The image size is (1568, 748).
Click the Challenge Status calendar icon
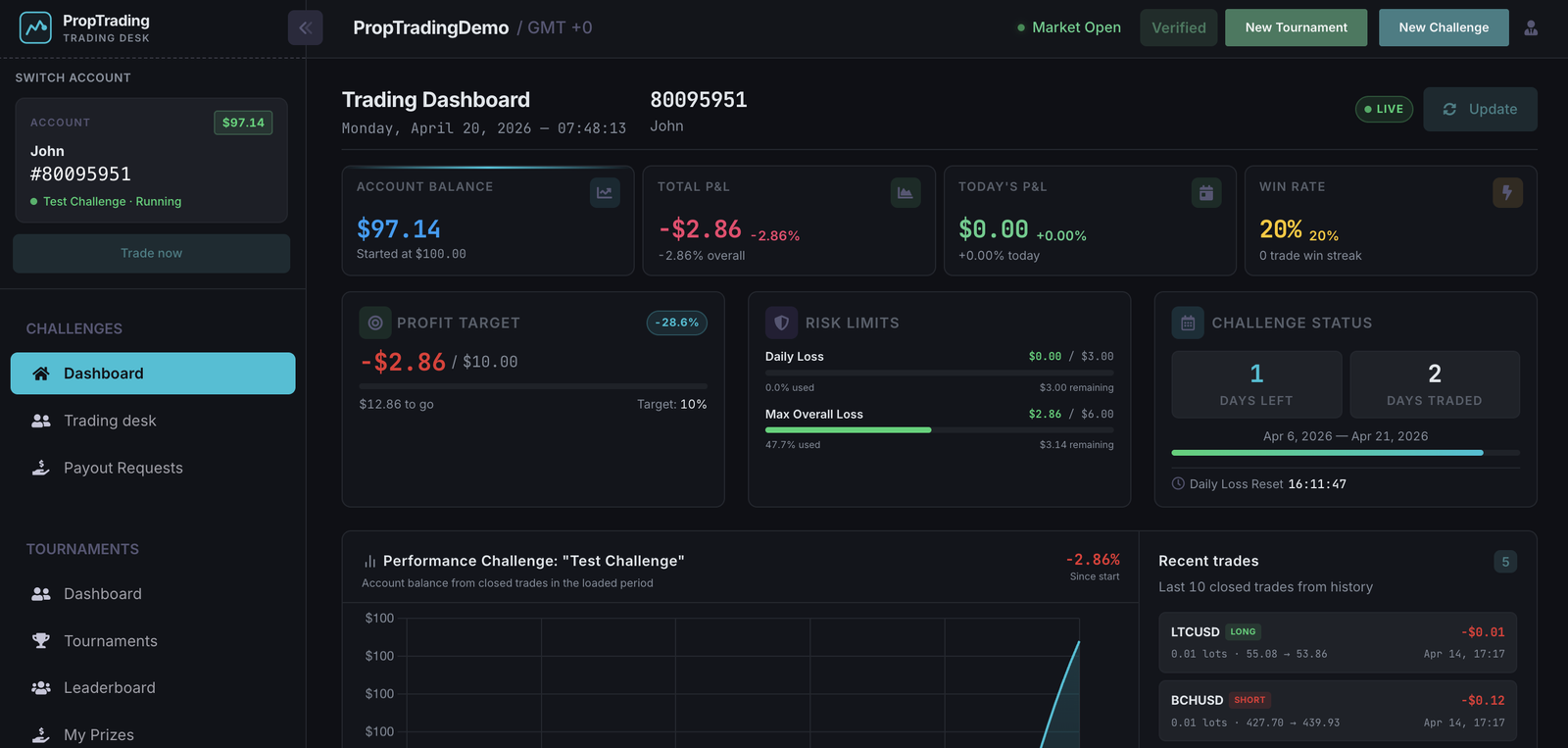coord(1188,323)
